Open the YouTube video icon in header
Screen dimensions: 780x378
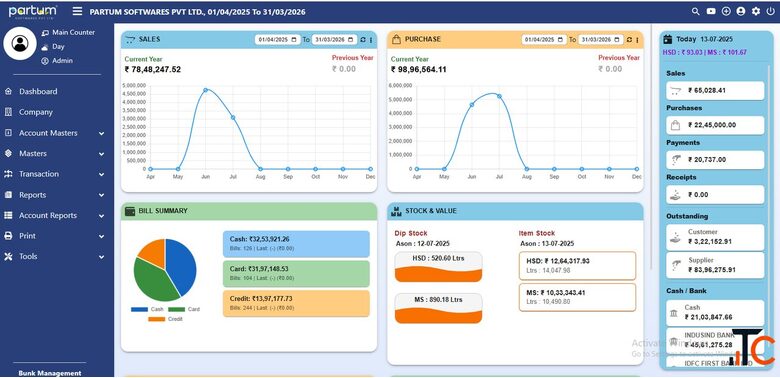point(711,11)
